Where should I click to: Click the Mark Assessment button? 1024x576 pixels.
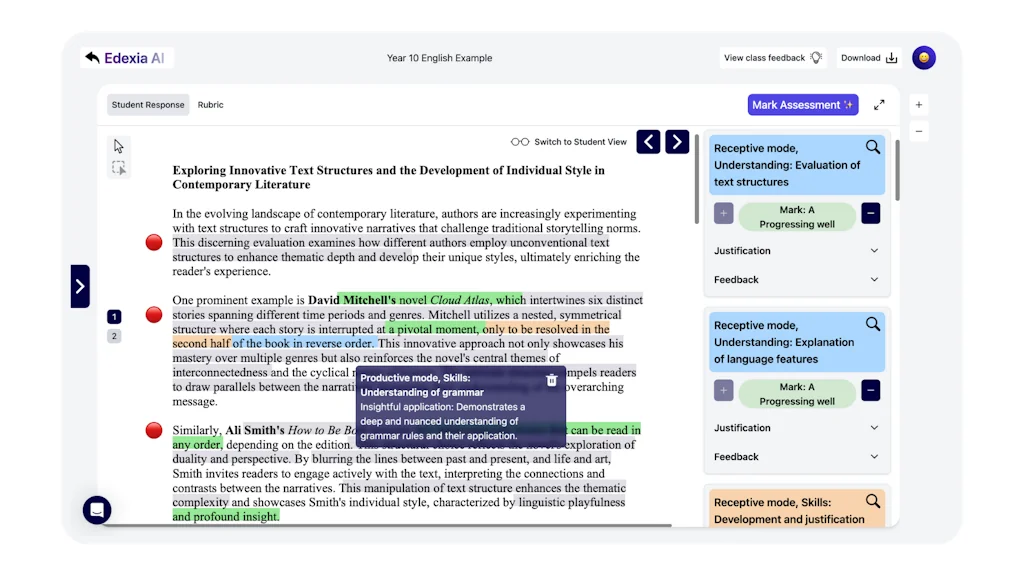(x=803, y=104)
